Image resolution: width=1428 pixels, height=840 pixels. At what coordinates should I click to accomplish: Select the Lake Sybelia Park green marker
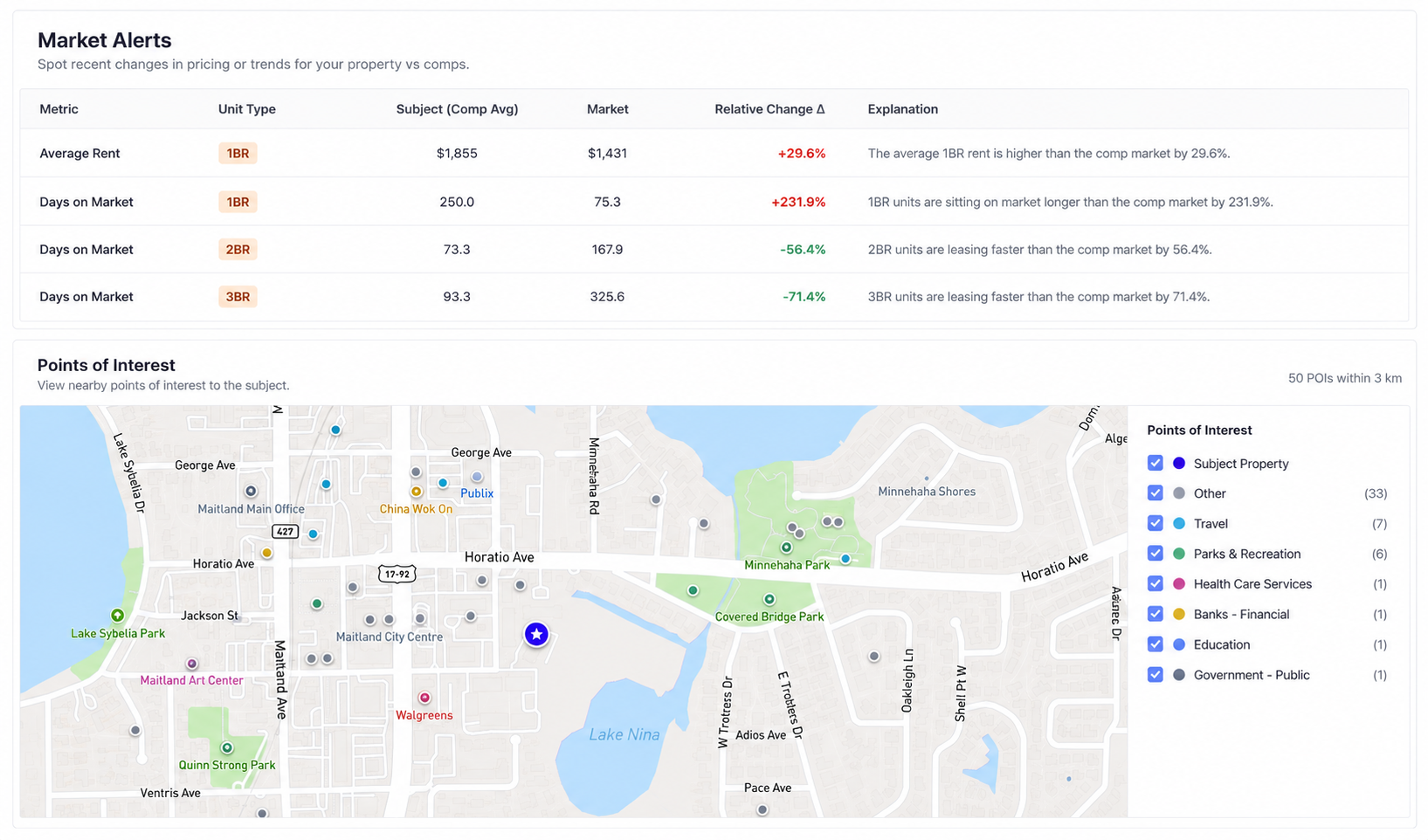point(117,616)
